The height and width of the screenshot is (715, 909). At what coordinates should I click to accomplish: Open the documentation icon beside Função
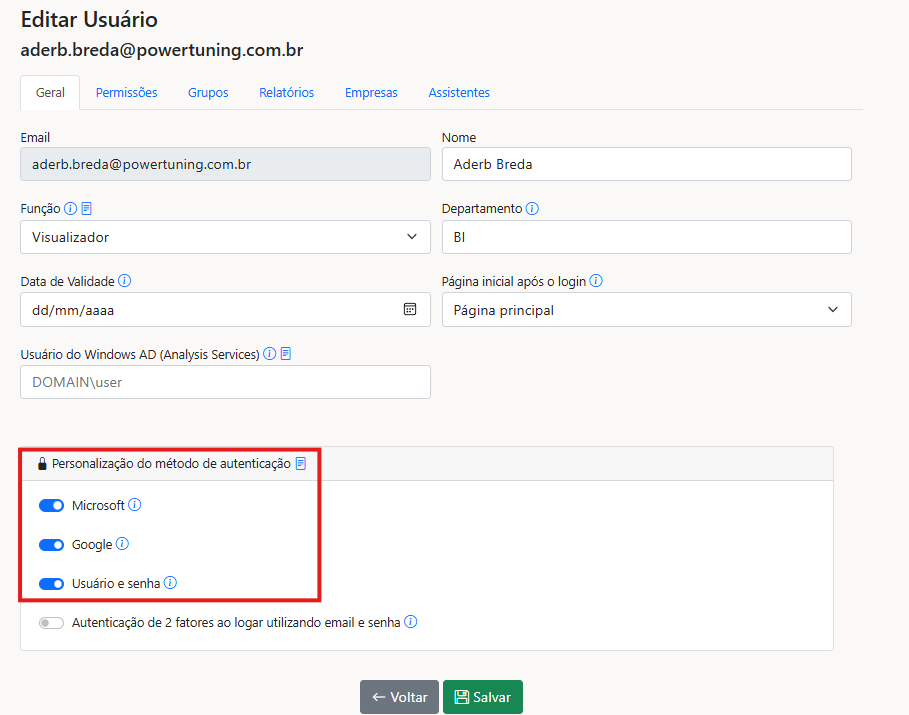point(86,209)
